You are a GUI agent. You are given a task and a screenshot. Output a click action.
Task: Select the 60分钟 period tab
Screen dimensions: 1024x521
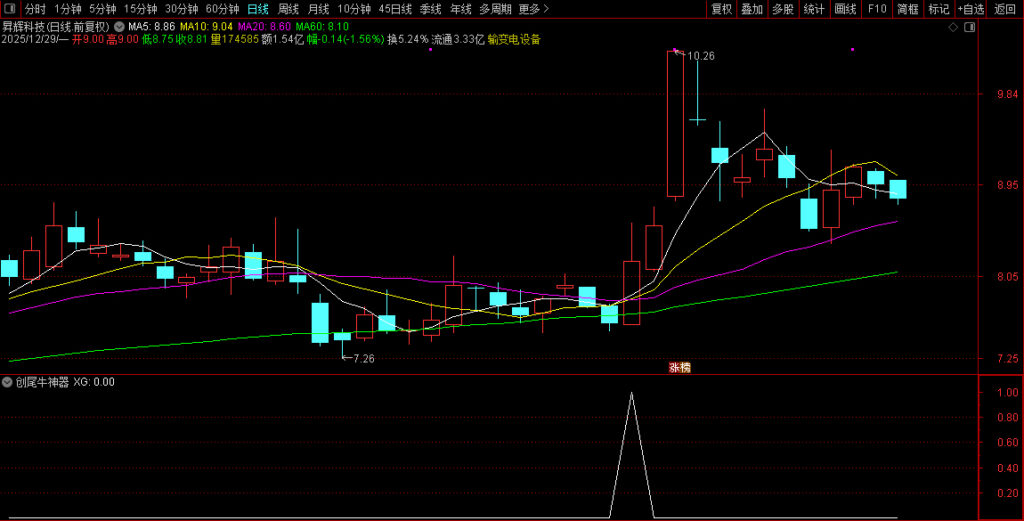click(x=222, y=9)
